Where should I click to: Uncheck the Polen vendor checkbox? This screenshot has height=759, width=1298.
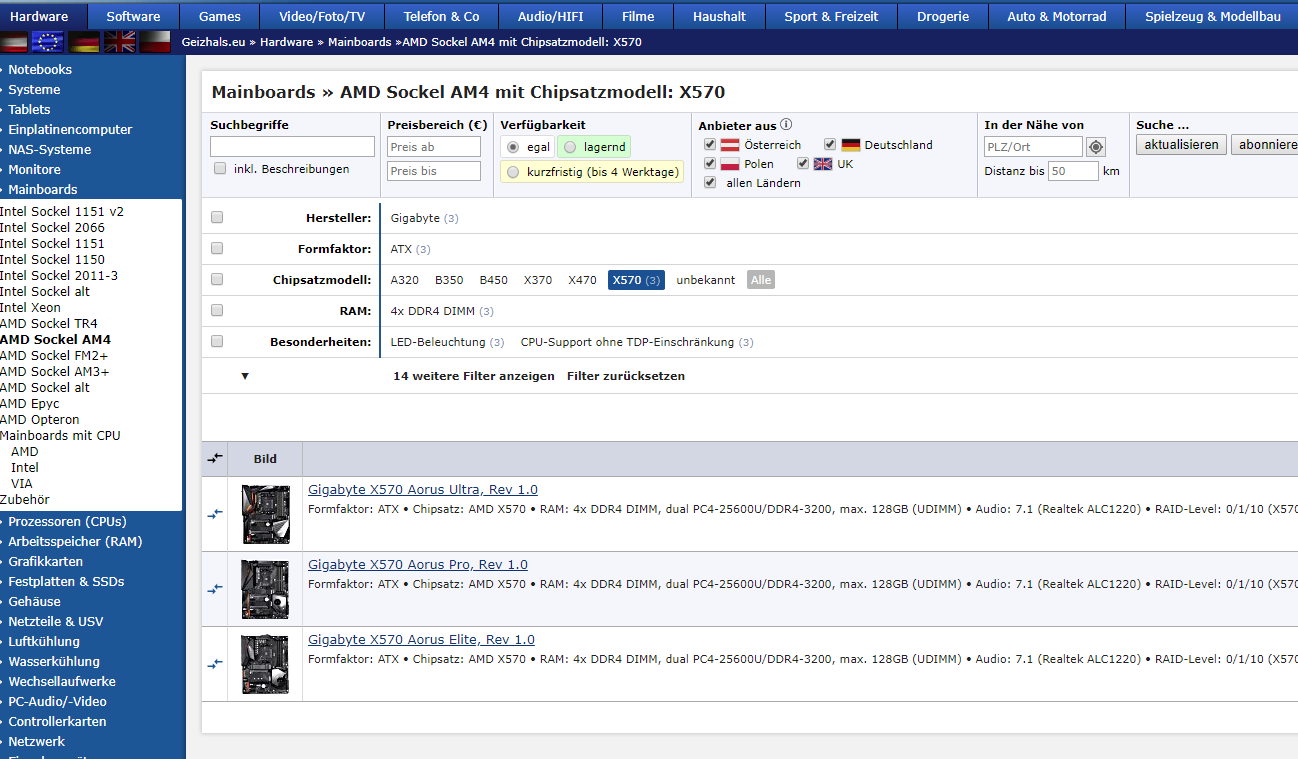coord(710,164)
